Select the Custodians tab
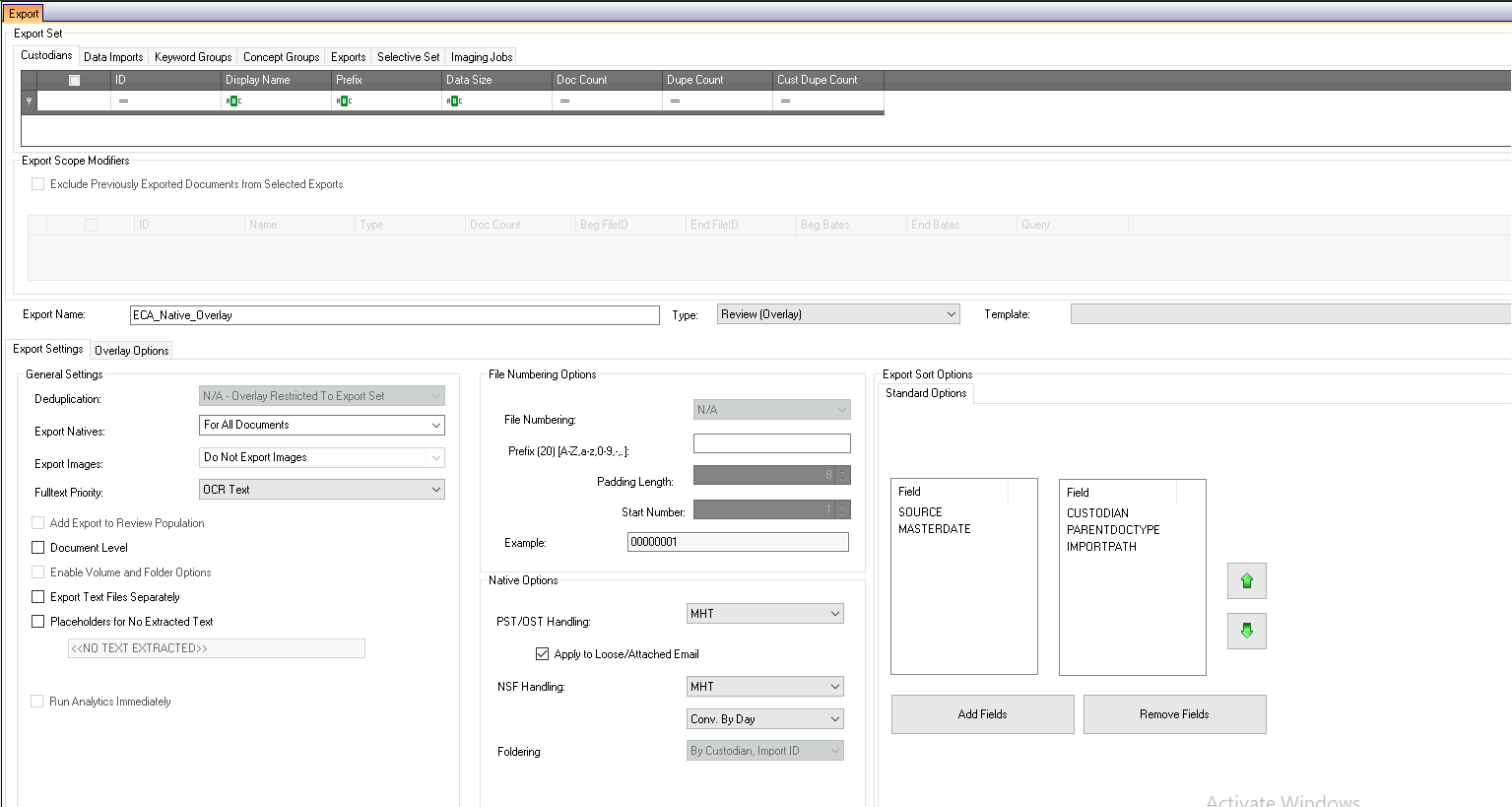 pyautogui.click(x=46, y=55)
